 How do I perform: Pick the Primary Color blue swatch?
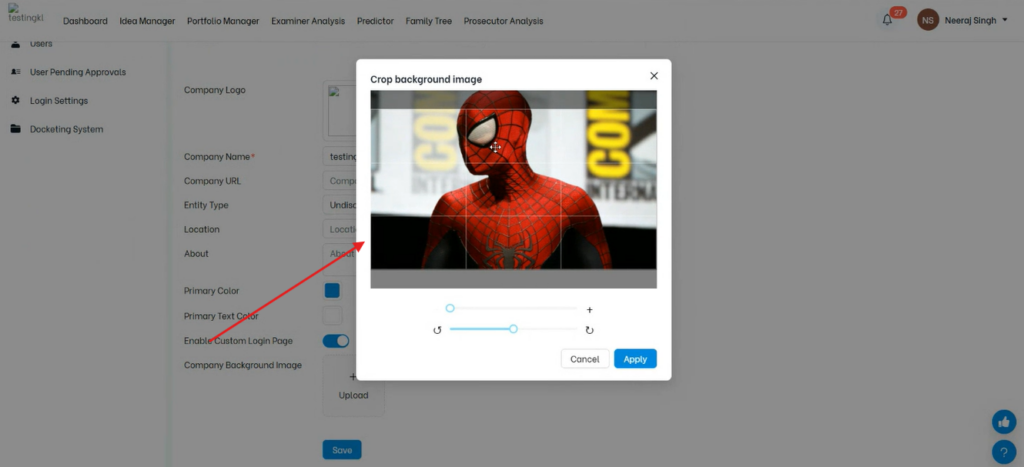[x=332, y=291]
